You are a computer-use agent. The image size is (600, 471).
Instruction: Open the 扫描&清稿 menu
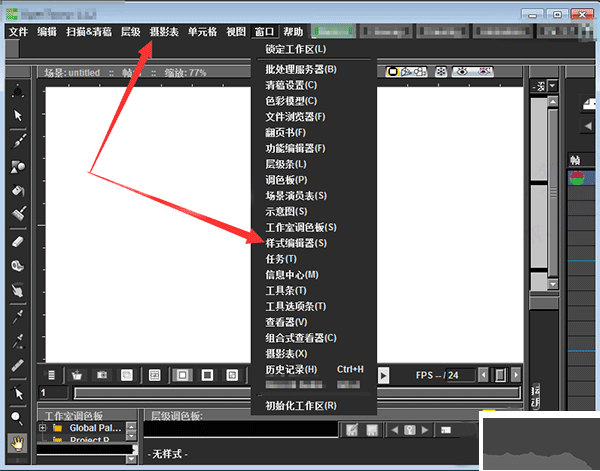coord(89,32)
